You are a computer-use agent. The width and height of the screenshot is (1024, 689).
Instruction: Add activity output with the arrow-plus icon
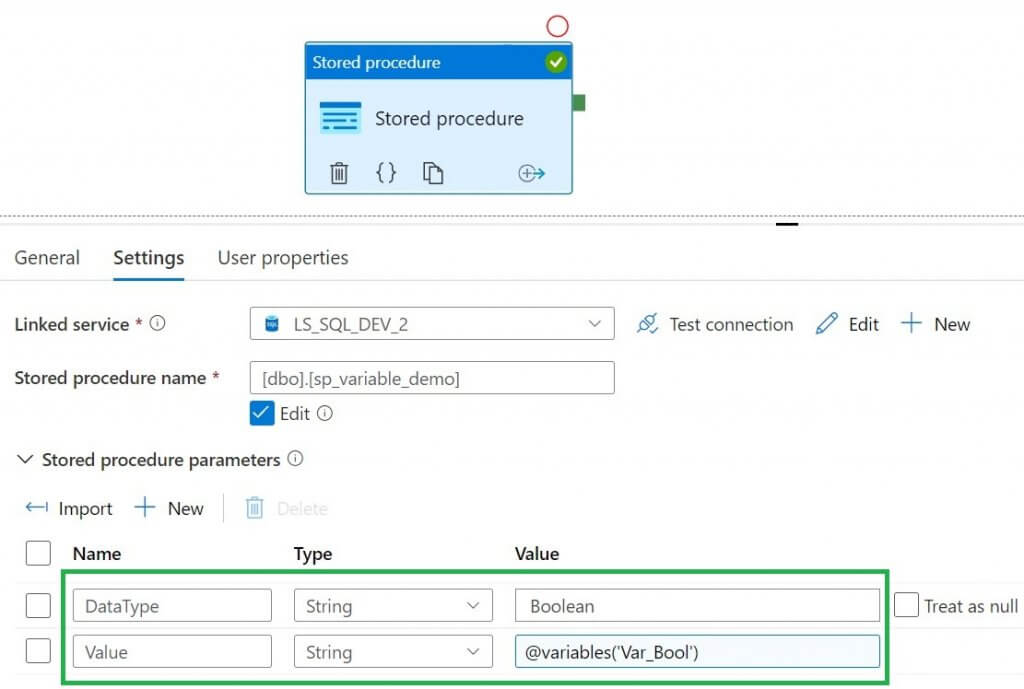pyautogui.click(x=531, y=173)
